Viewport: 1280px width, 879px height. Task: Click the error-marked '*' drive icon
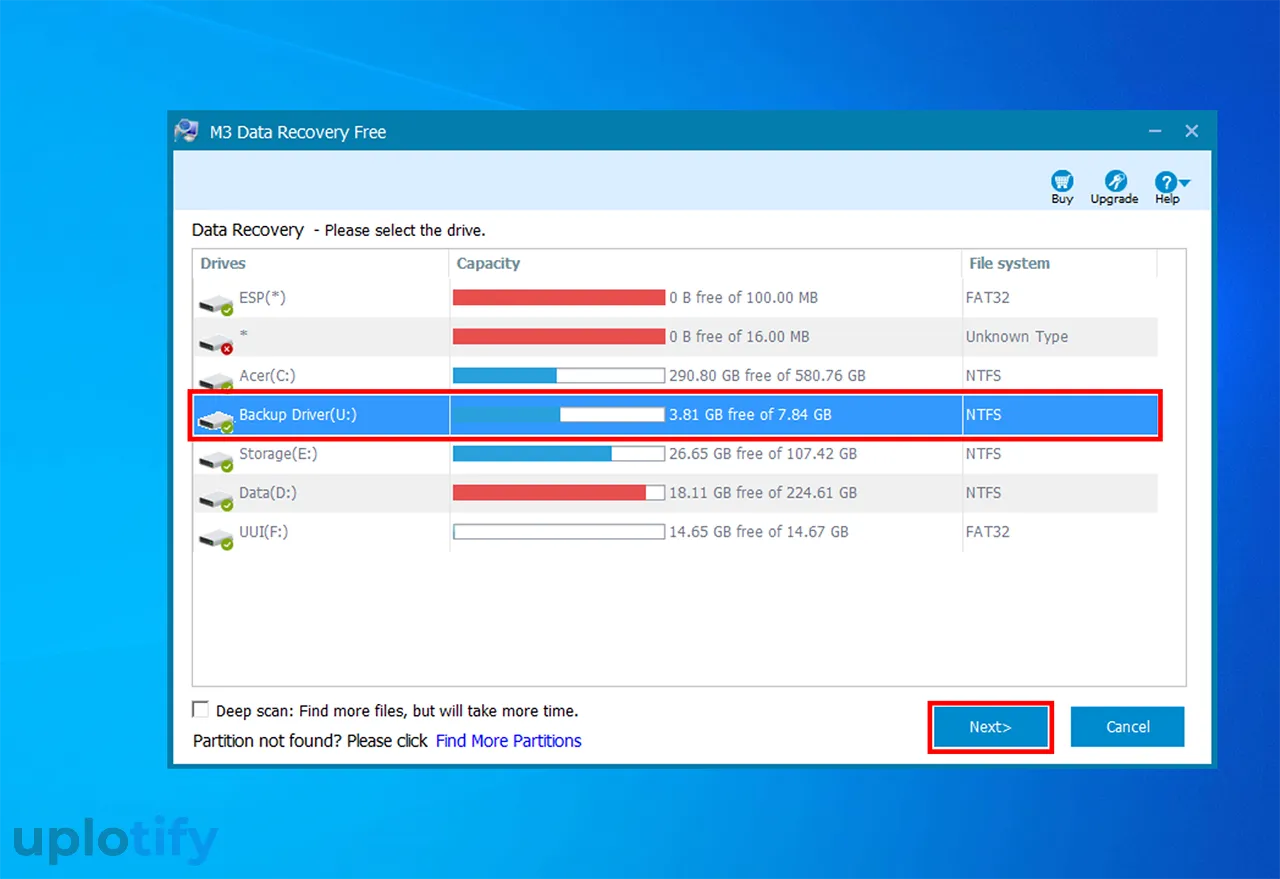click(216, 342)
